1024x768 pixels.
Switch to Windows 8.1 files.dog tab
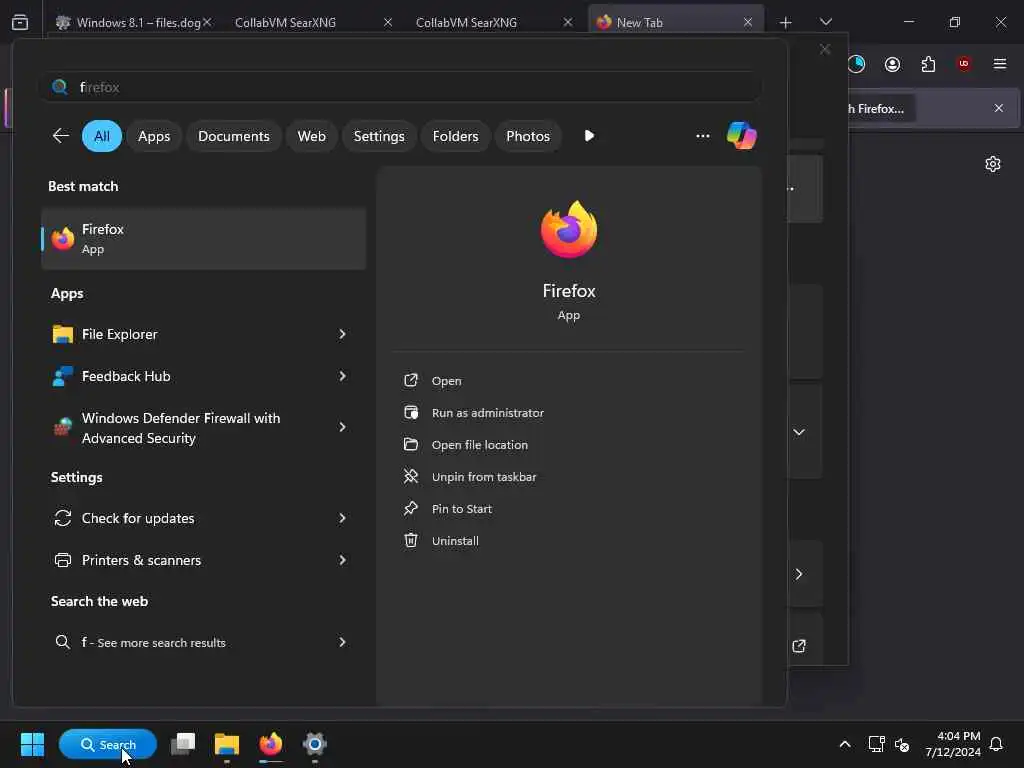[135, 22]
